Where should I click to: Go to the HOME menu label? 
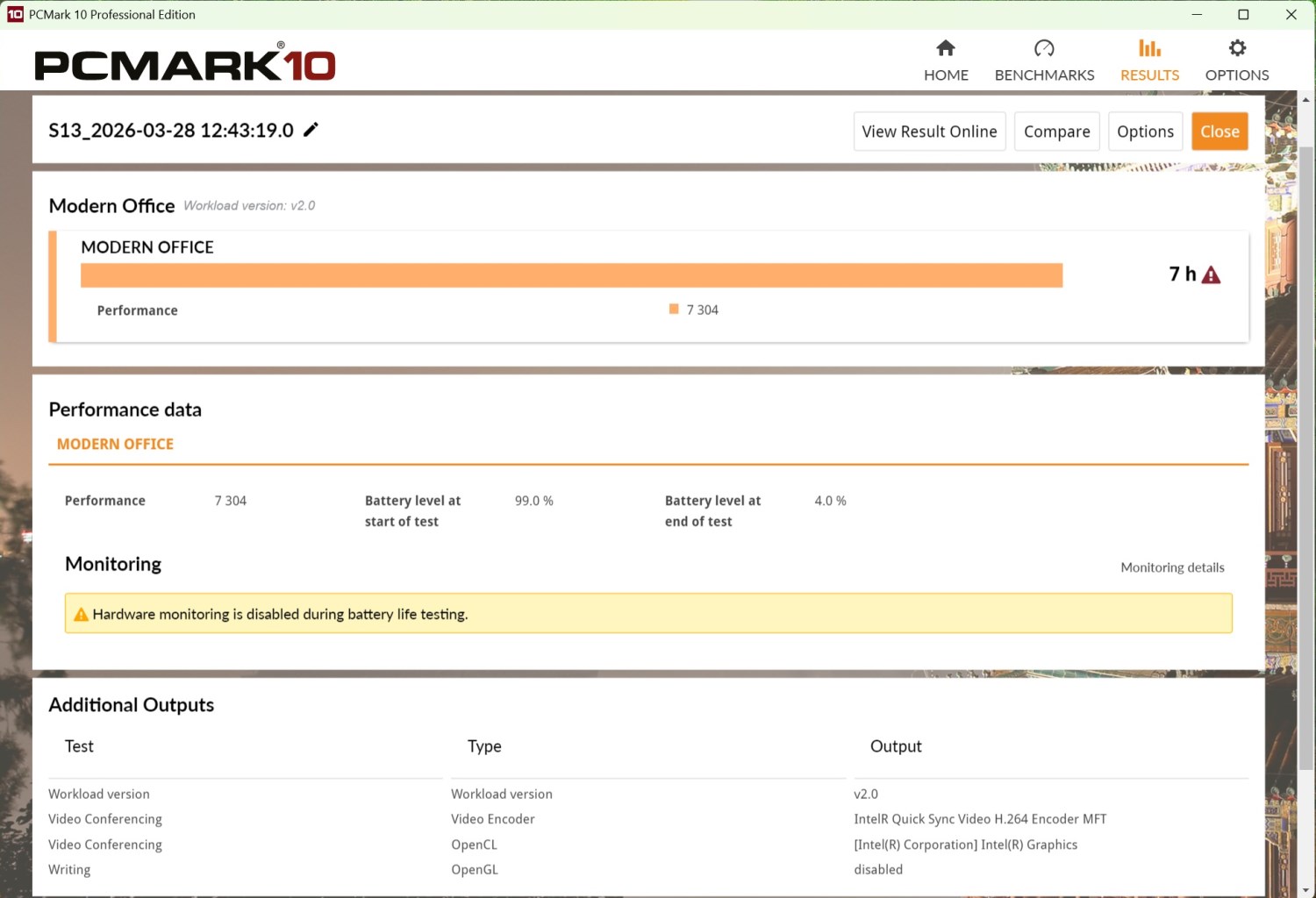tap(946, 75)
